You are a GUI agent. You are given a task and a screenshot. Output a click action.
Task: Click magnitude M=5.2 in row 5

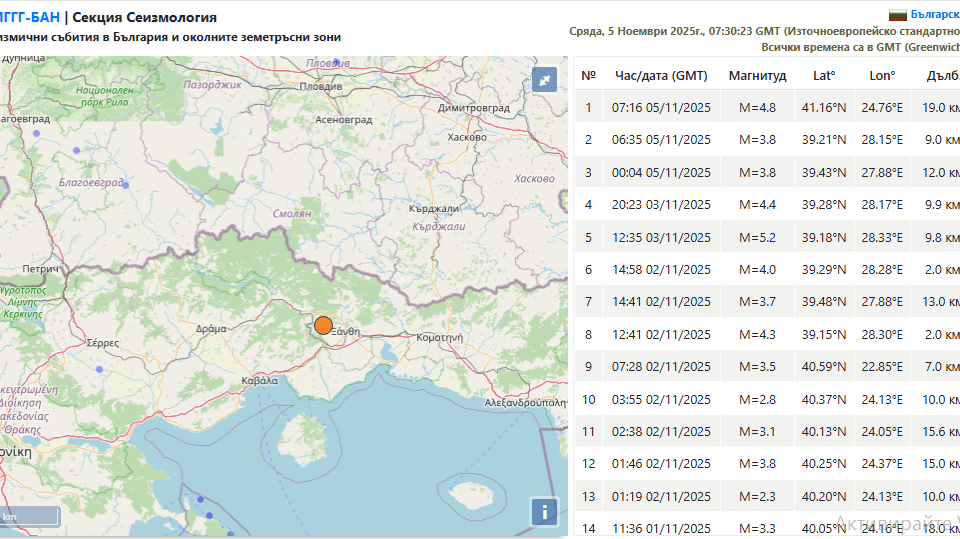click(757, 238)
